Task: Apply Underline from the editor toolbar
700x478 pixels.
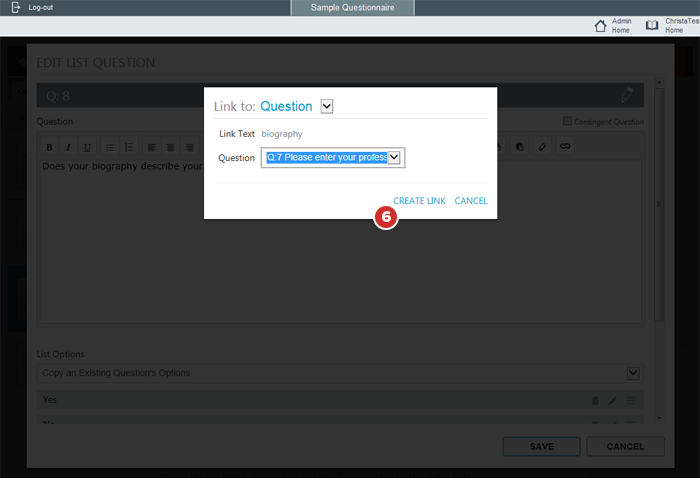Action: 87,147
